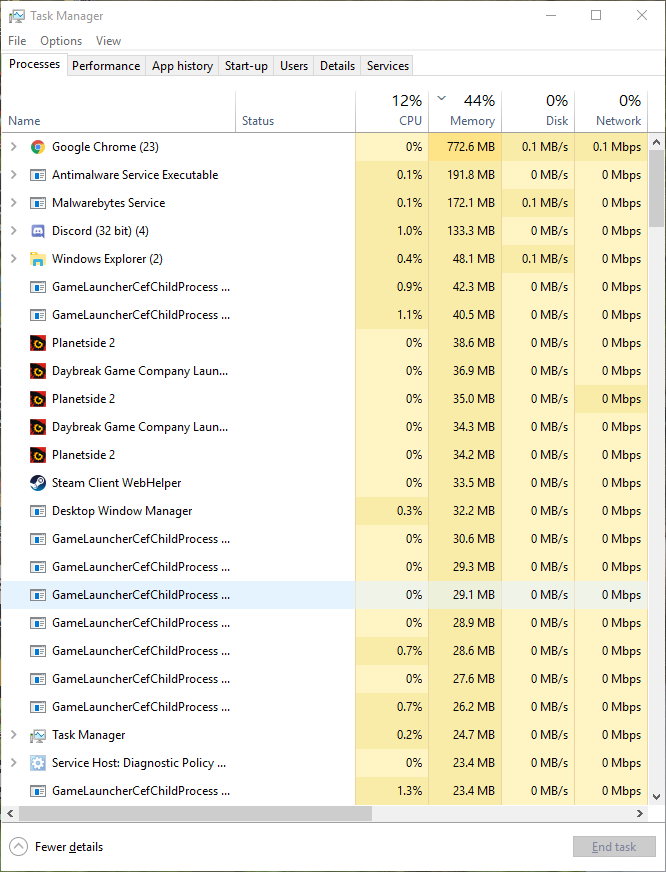This screenshot has height=872, width=666.
Task: Expand the Service Host: Diagnostic Policy group
Action: [14, 762]
